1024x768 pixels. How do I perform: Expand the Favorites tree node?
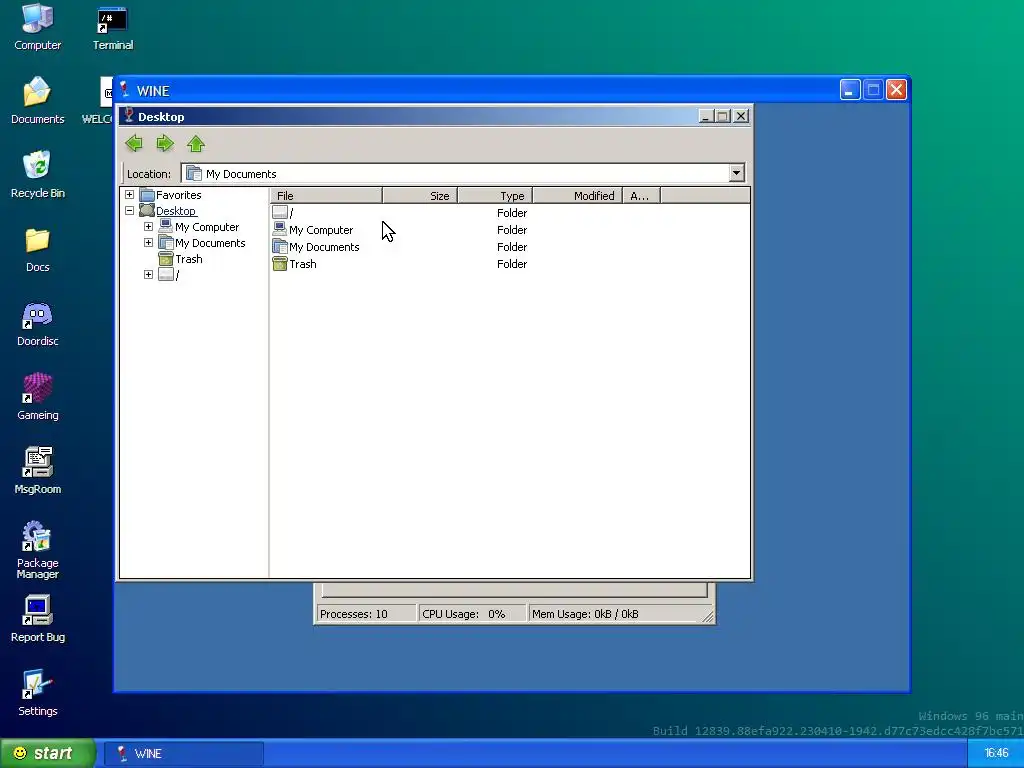point(129,195)
